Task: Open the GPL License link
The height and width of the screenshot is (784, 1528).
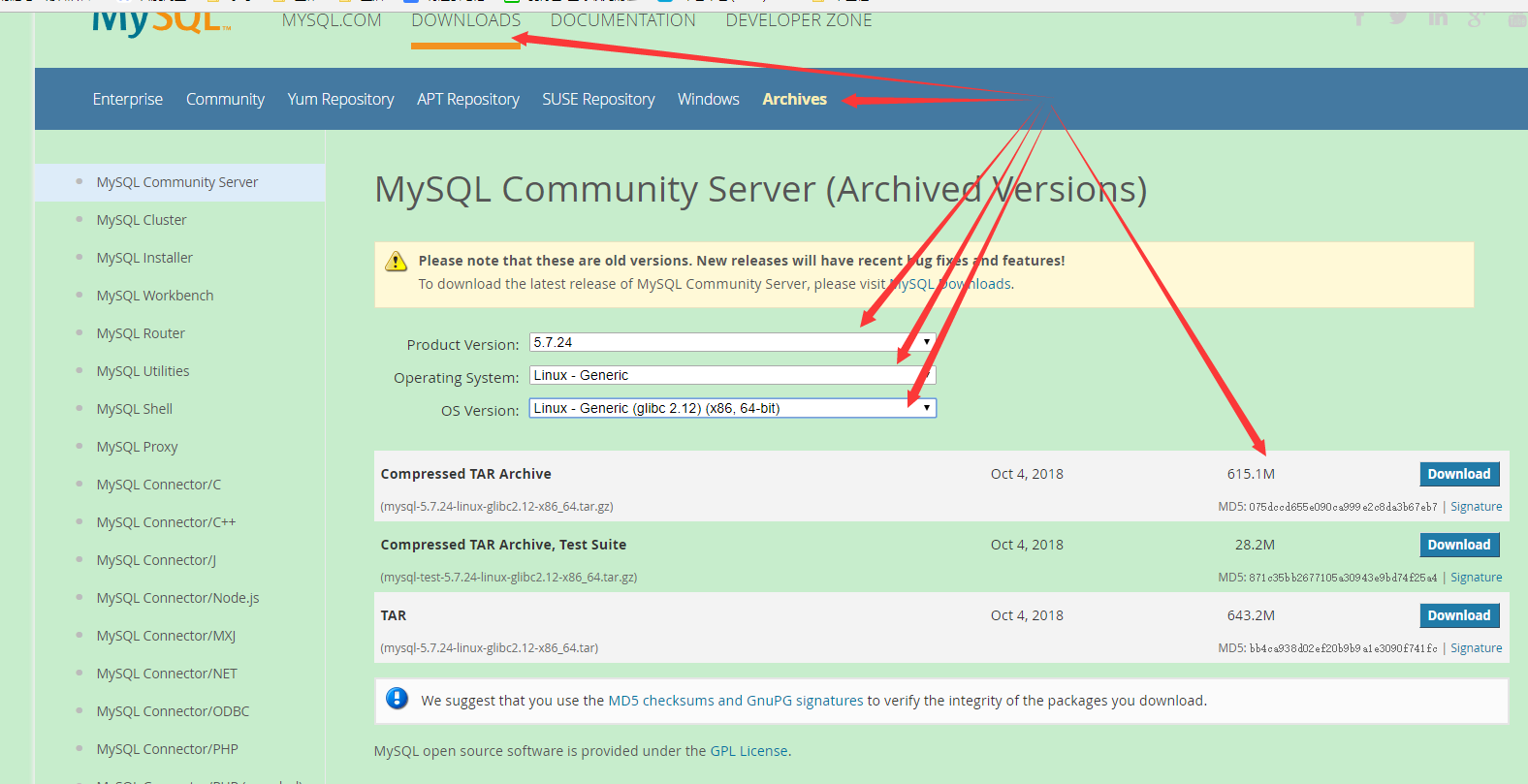Action: pyautogui.click(x=748, y=751)
